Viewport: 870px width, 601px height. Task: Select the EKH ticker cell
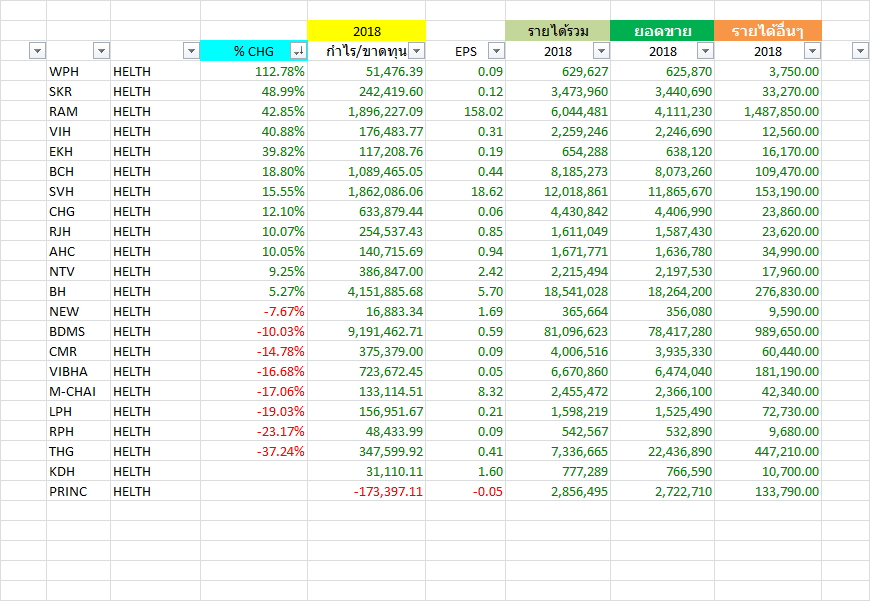tap(78, 151)
